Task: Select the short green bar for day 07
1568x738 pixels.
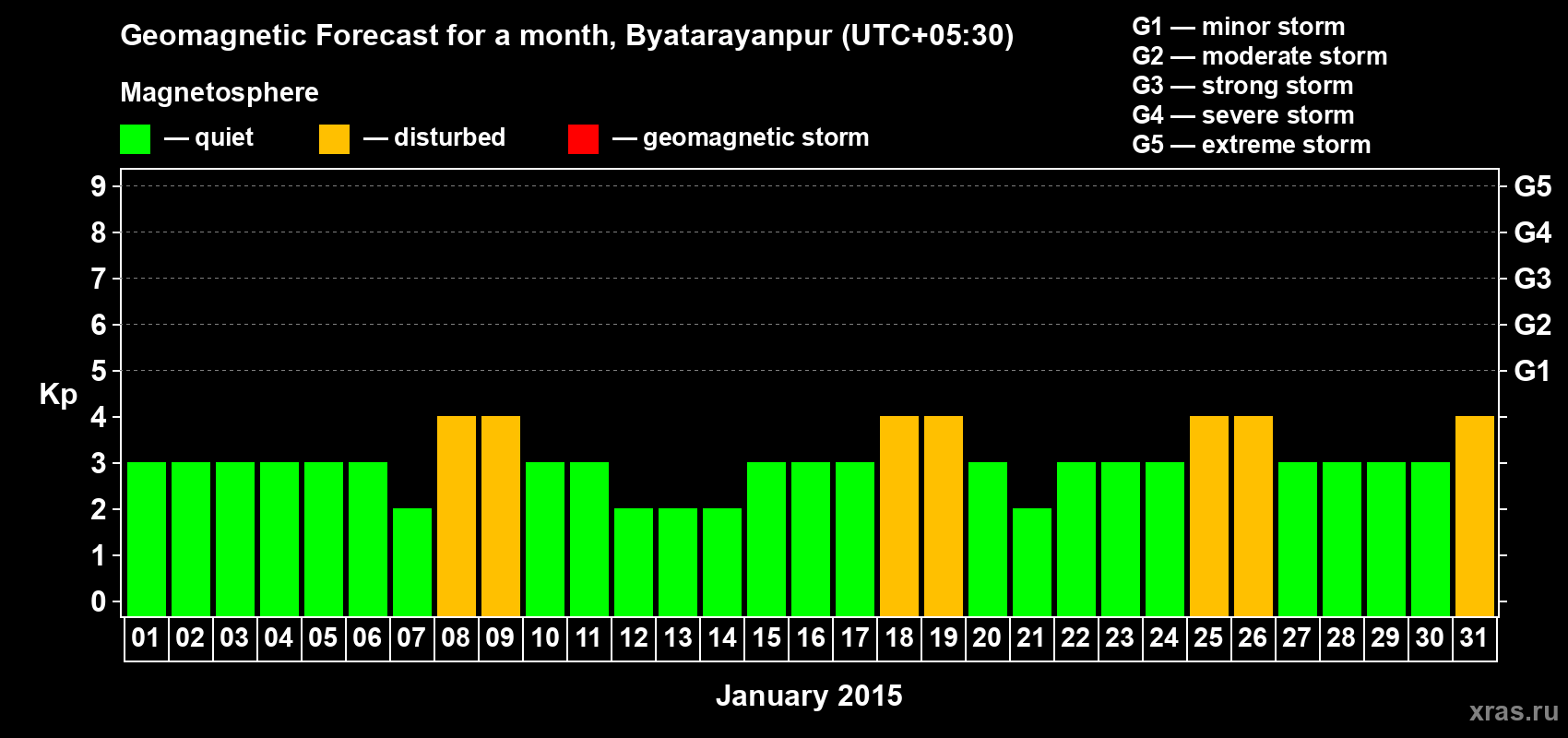Action: click(x=412, y=562)
